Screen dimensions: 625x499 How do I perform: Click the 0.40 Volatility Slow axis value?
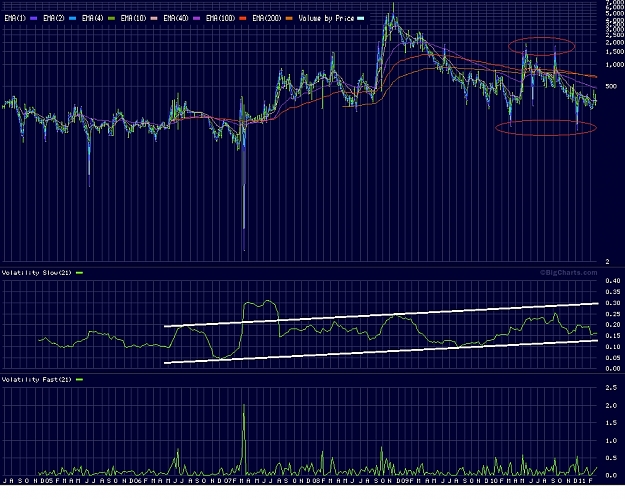[613, 281]
